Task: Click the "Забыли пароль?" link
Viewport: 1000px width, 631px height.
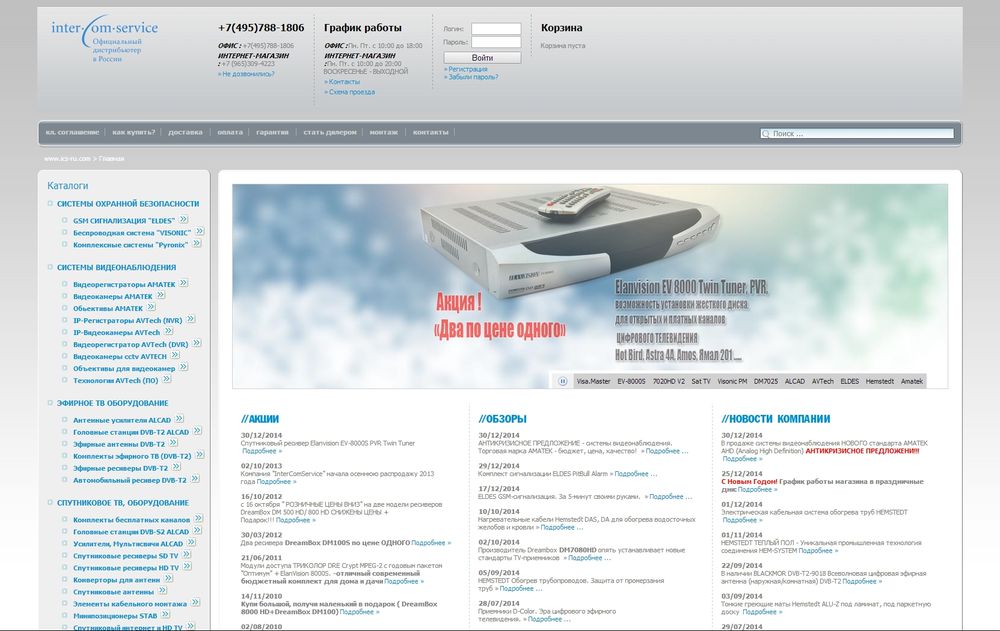Action: pos(471,77)
